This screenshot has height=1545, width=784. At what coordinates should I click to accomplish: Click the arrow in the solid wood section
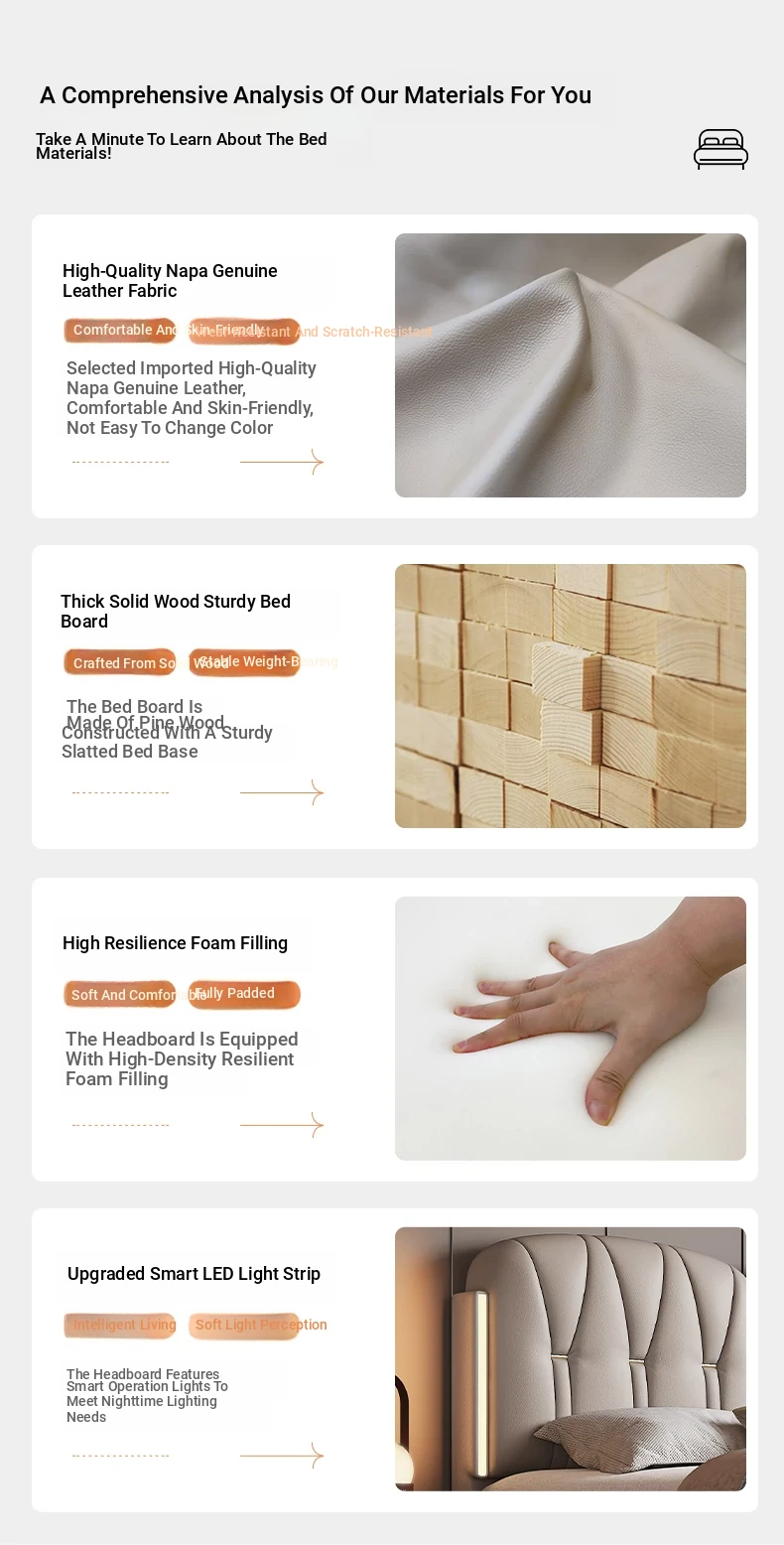[x=282, y=792]
